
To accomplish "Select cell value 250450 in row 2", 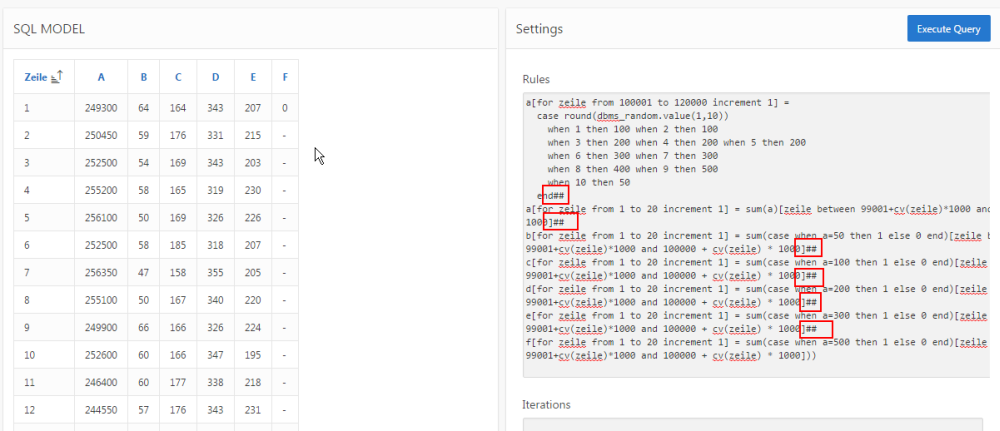I will point(101,136).
